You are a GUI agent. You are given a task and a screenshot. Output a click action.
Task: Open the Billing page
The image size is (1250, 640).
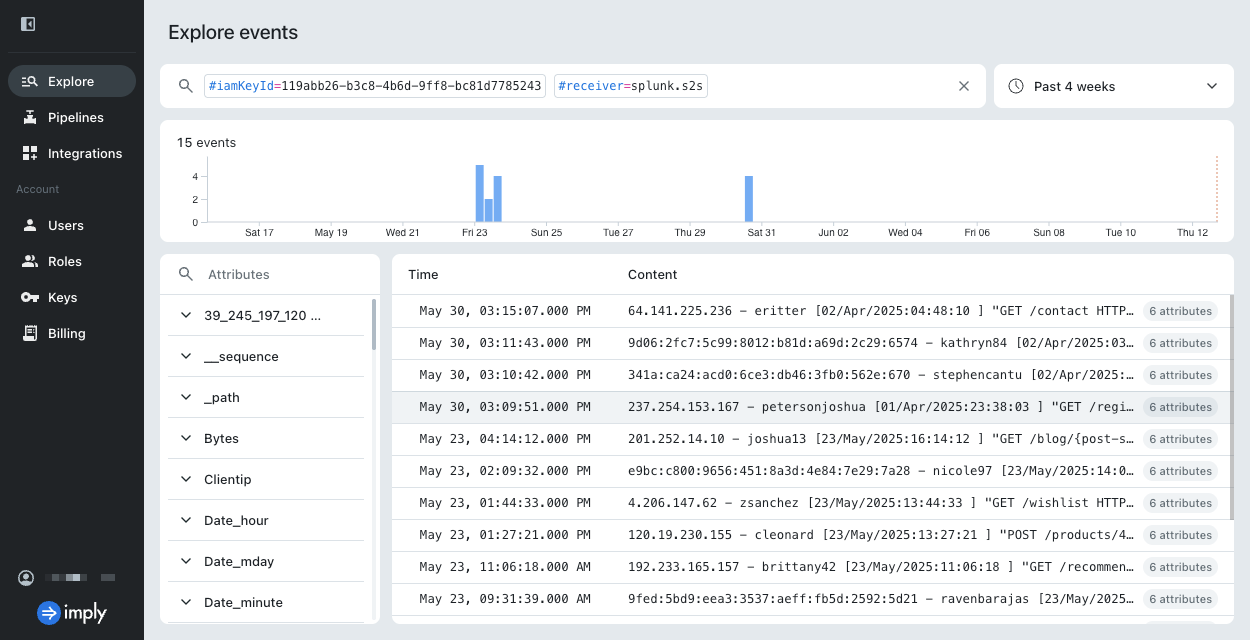[72, 333]
